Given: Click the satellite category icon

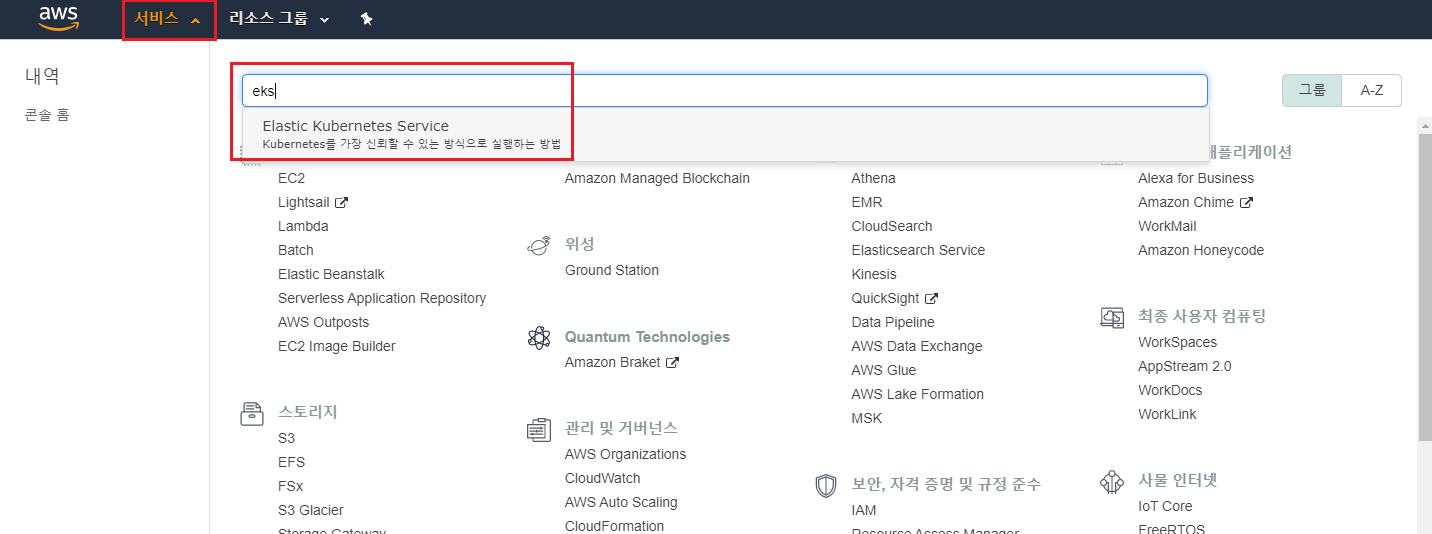Looking at the screenshot, I should pyautogui.click(x=539, y=244).
